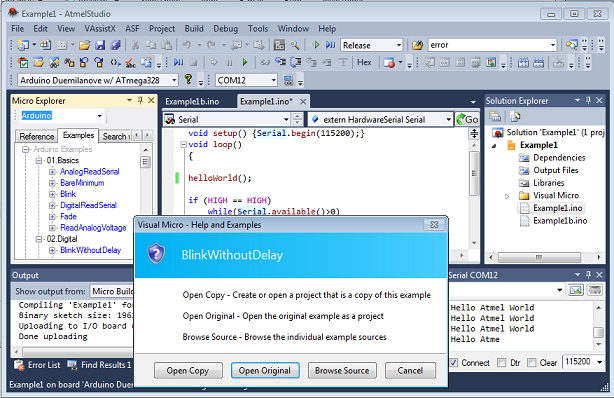Open the Release configuration dropdown
The height and width of the screenshot is (398, 614).
click(372, 45)
